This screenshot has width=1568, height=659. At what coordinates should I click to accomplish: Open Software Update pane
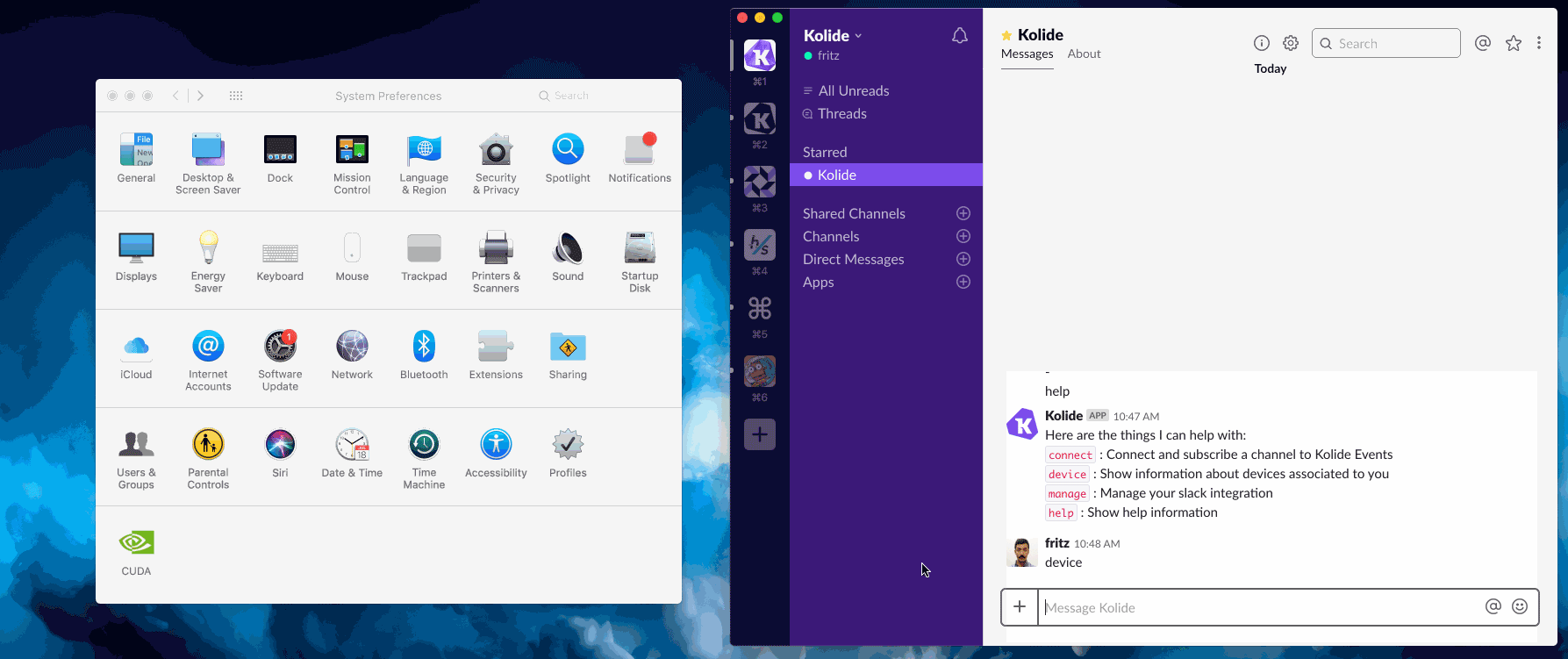click(280, 360)
